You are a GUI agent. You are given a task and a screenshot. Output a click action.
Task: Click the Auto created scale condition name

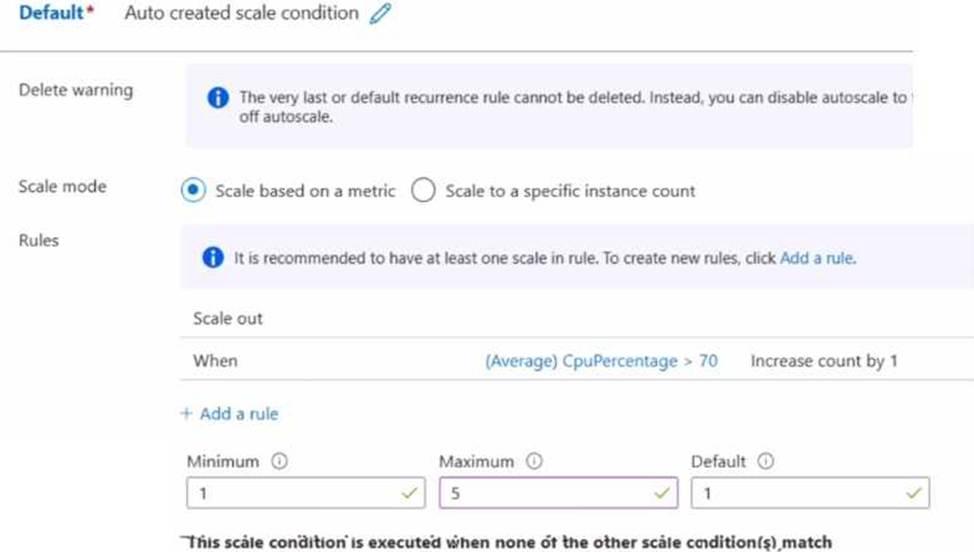pyautogui.click(x=241, y=14)
